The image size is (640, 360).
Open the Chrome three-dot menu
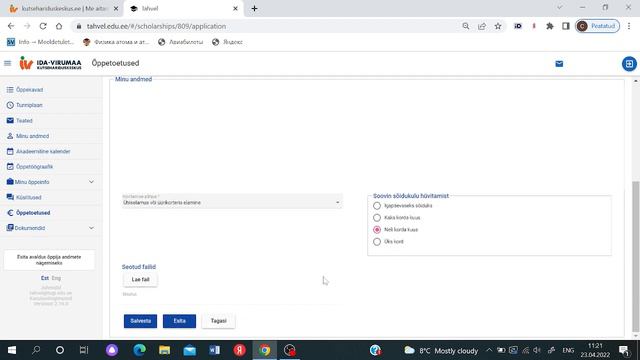pyautogui.click(x=629, y=26)
